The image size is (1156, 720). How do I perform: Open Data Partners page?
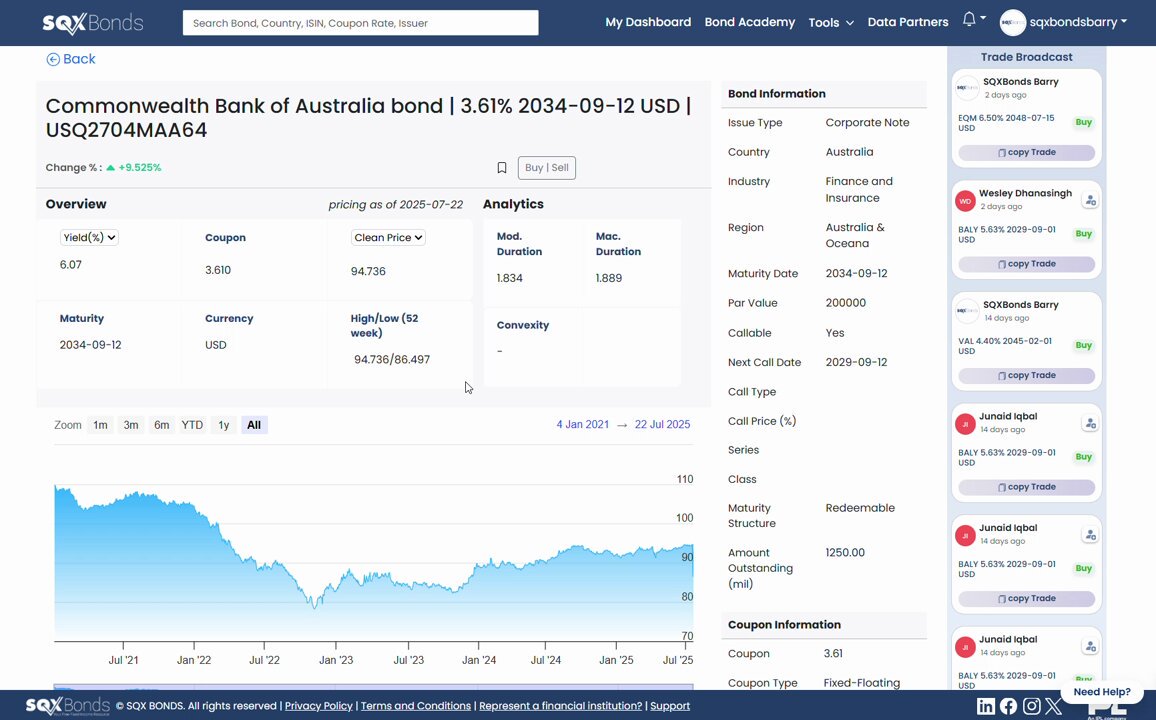tap(908, 22)
